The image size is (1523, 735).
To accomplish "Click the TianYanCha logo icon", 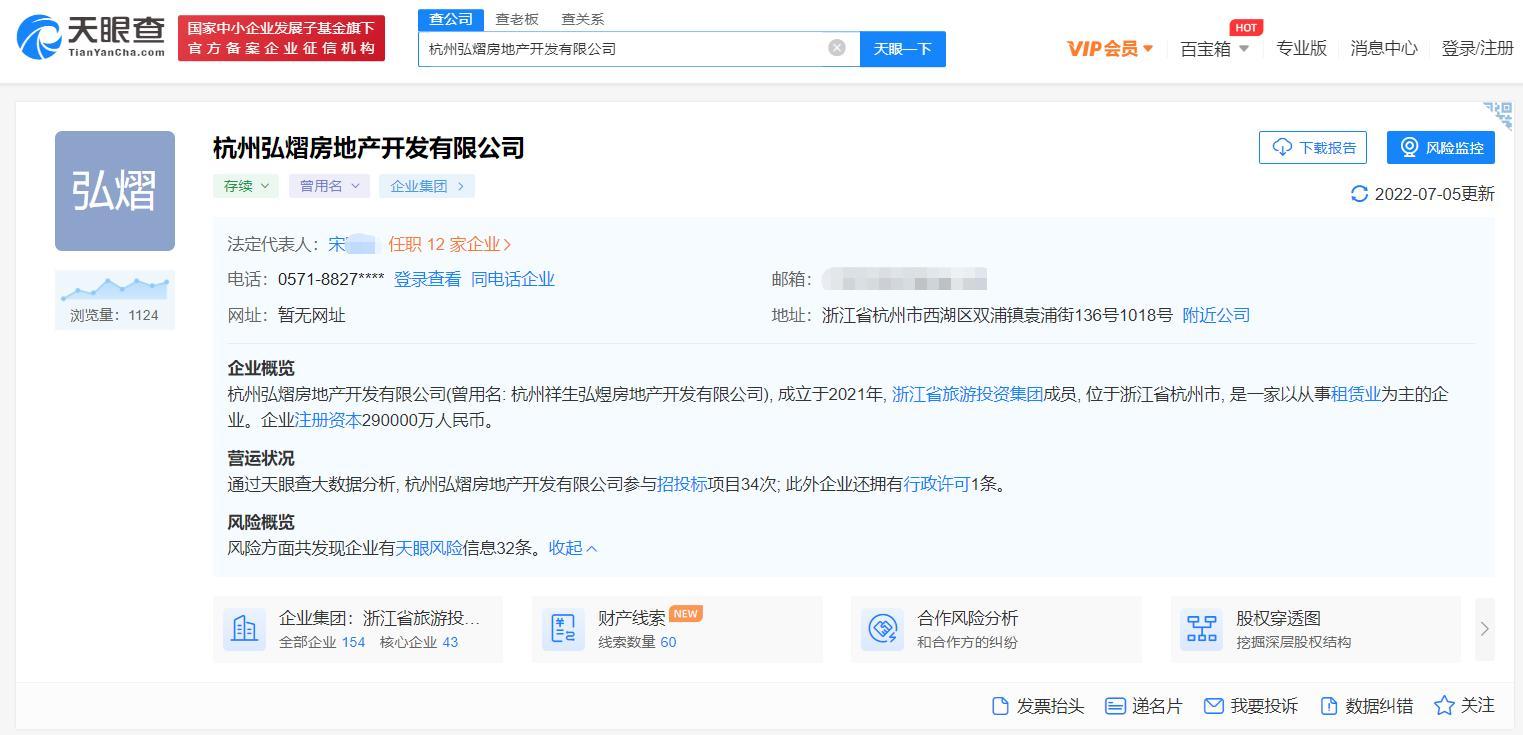I will point(38,37).
